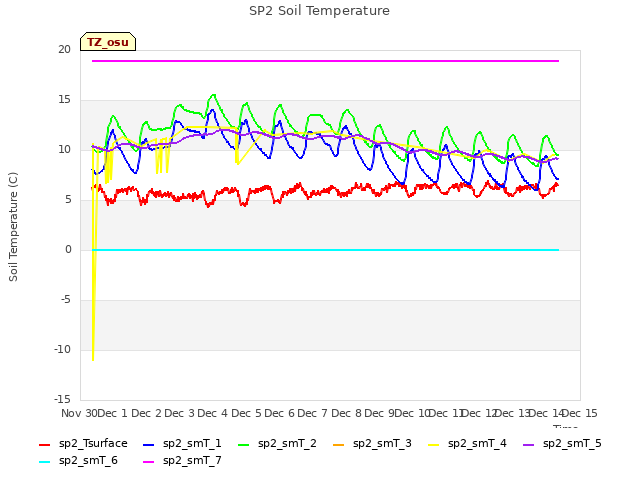Click the flat magenta sp2_smT_7 line
The width and height of the screenshot is (640, 480).
point(325,61)
